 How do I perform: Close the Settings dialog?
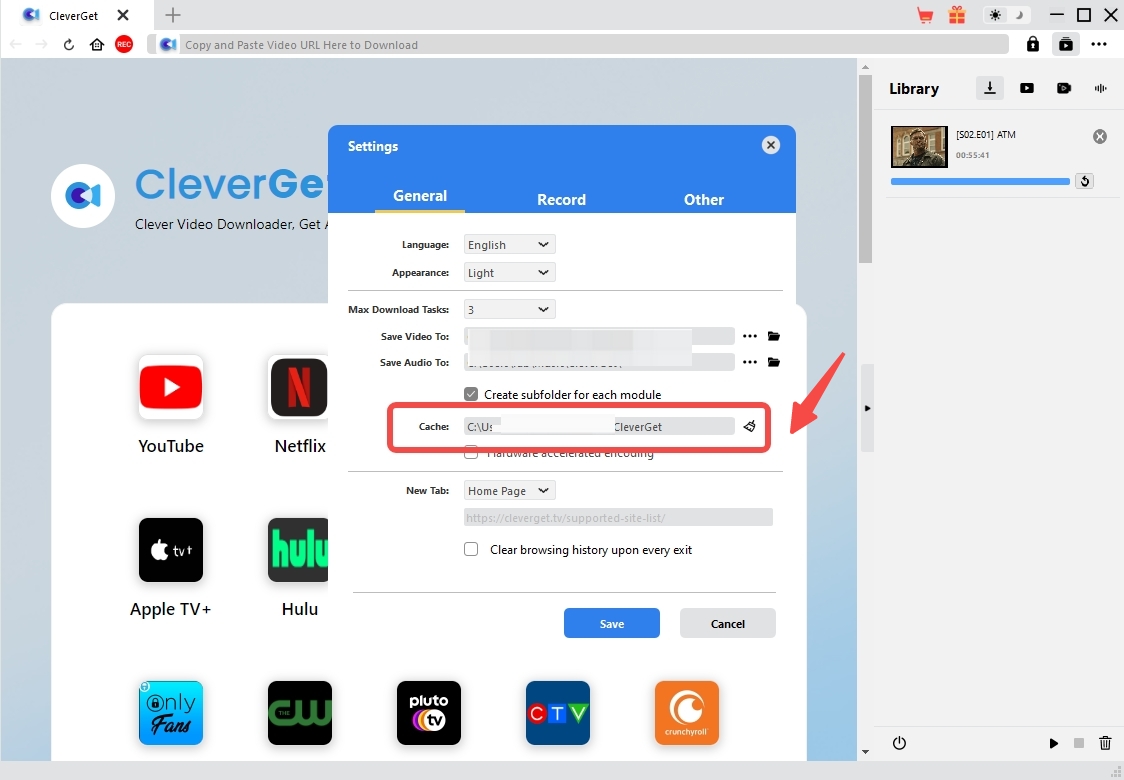771,146
